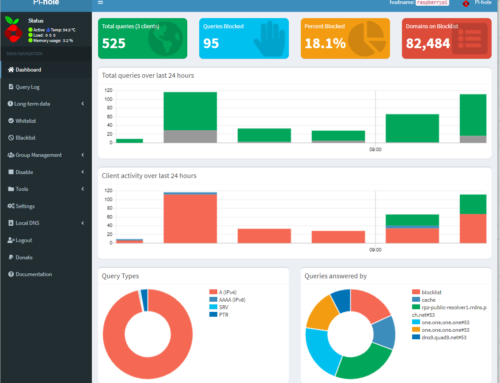Click the small Pi-hole icon in the top-right header
500x383 pixels.
coord(466,3)
